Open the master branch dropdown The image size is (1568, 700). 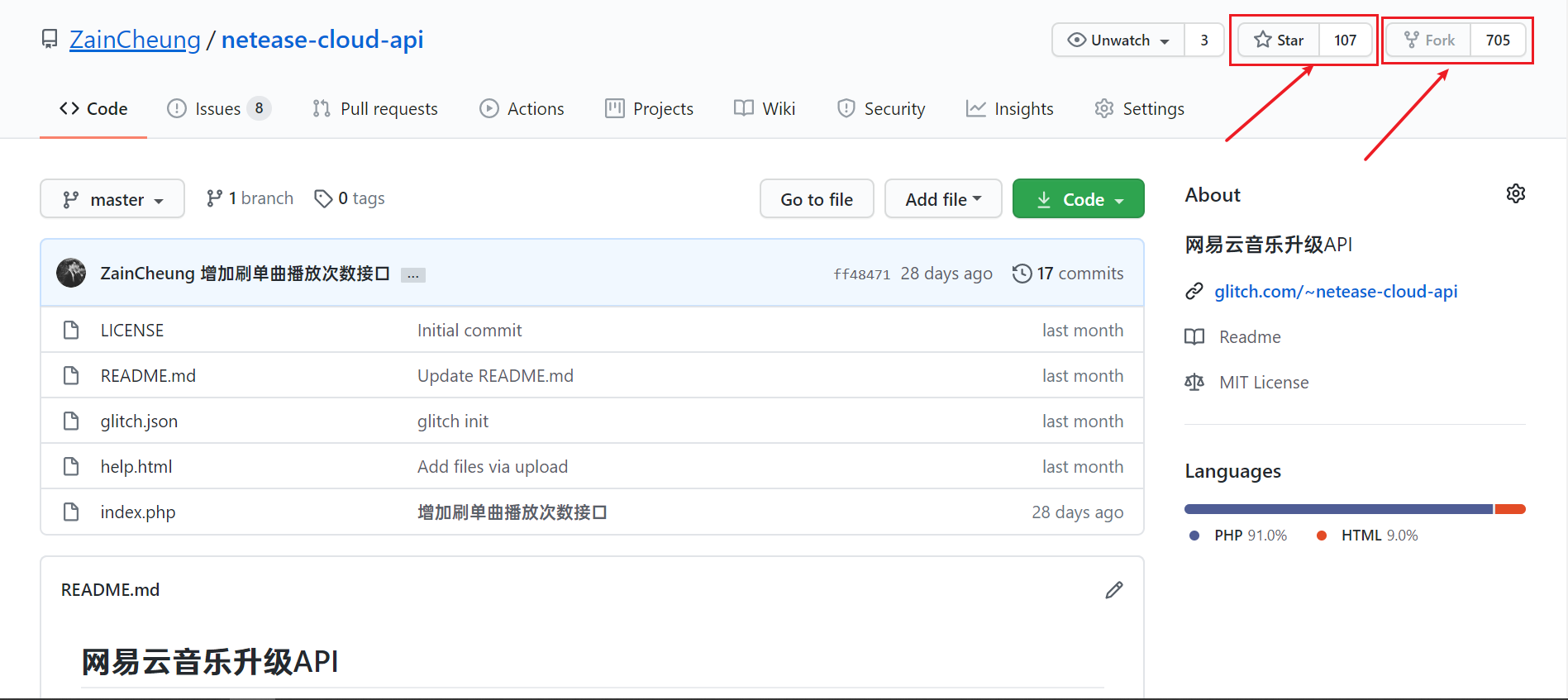(112, 199)
